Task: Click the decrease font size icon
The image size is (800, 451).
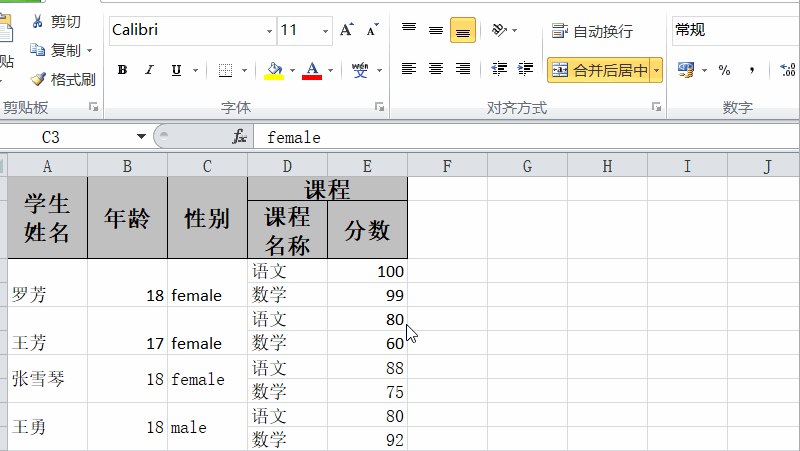Action: tap(372, 30)
